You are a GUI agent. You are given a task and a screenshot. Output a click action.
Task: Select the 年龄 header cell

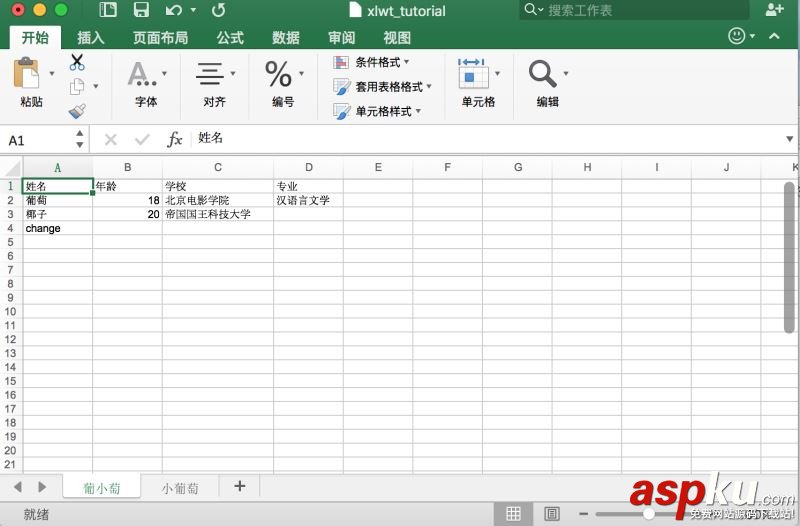[x=128, y=186]
